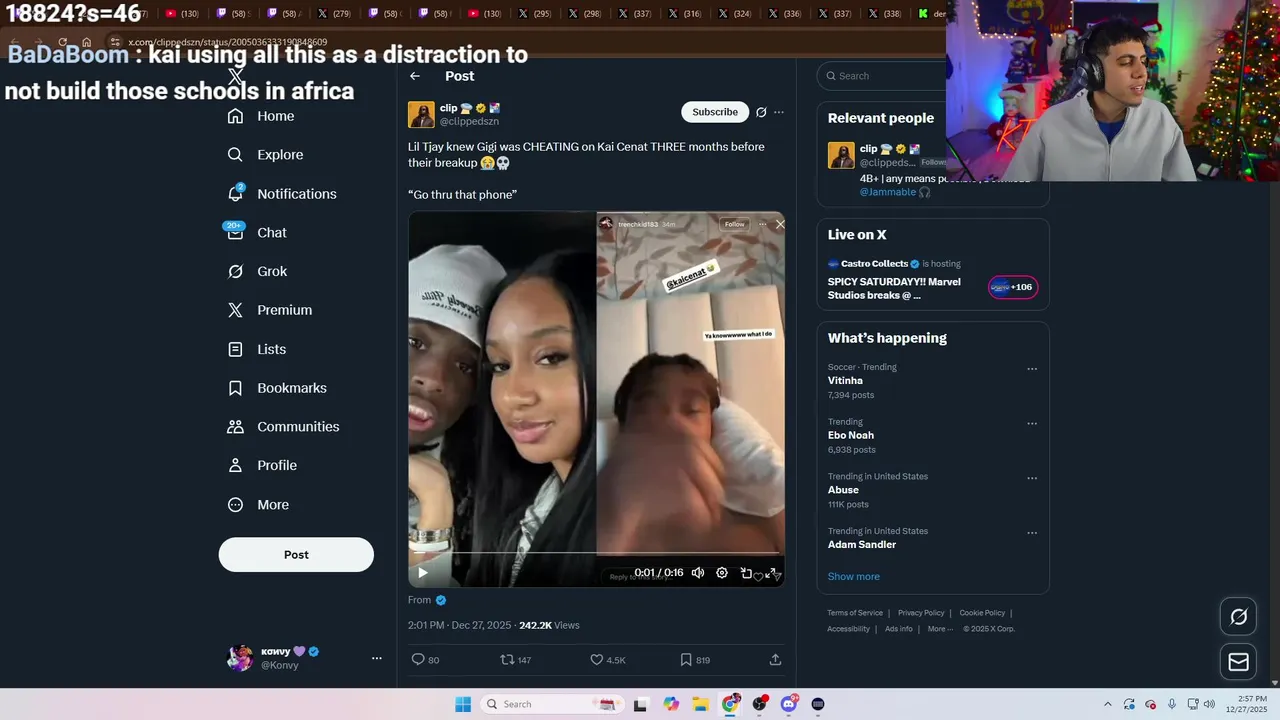Open options for the Abuse trend
The width and height of the screenshot is (1280, 720).
click(x=1032, y=478)
